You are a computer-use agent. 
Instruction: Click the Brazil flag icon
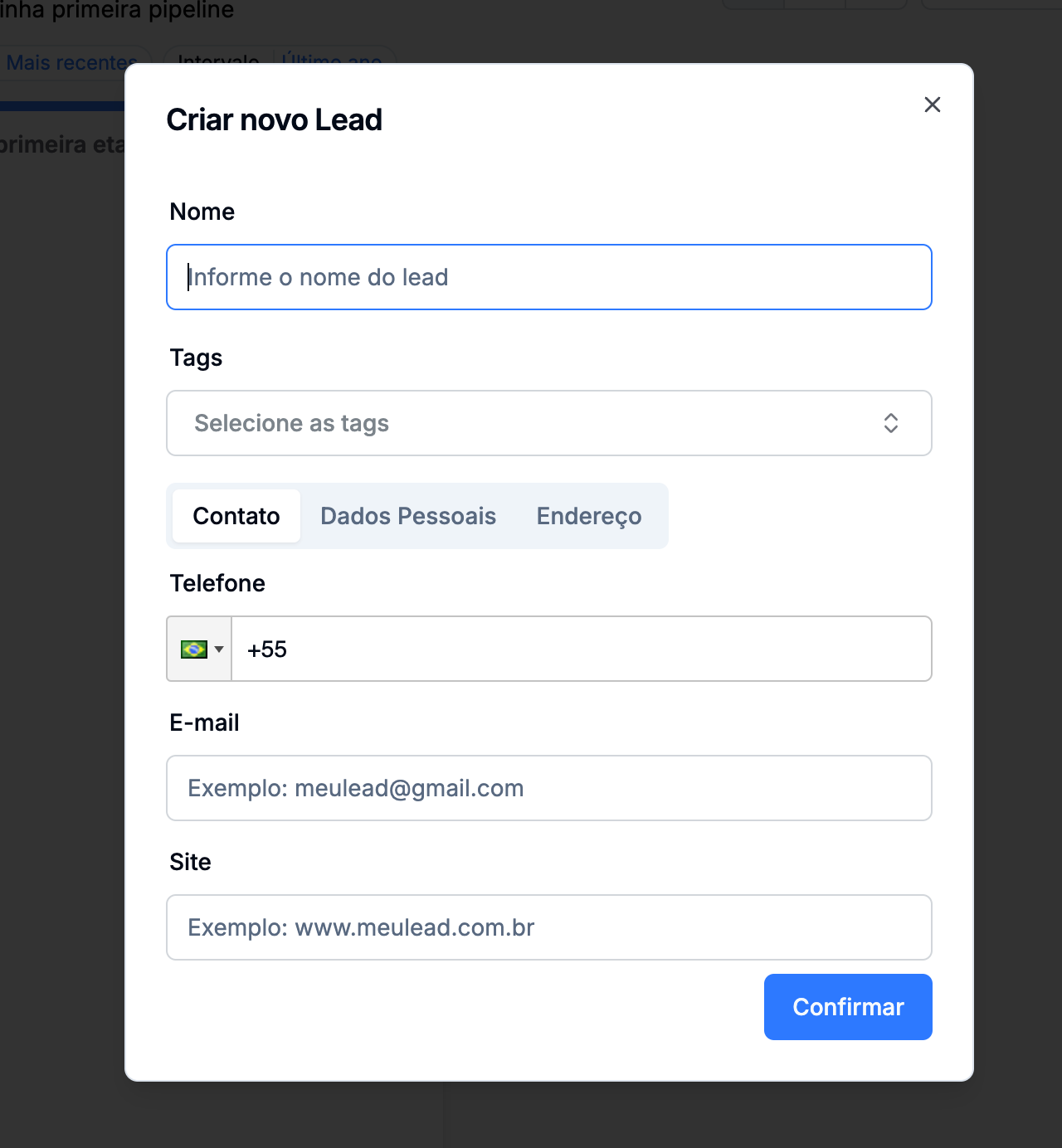(193, 649)
